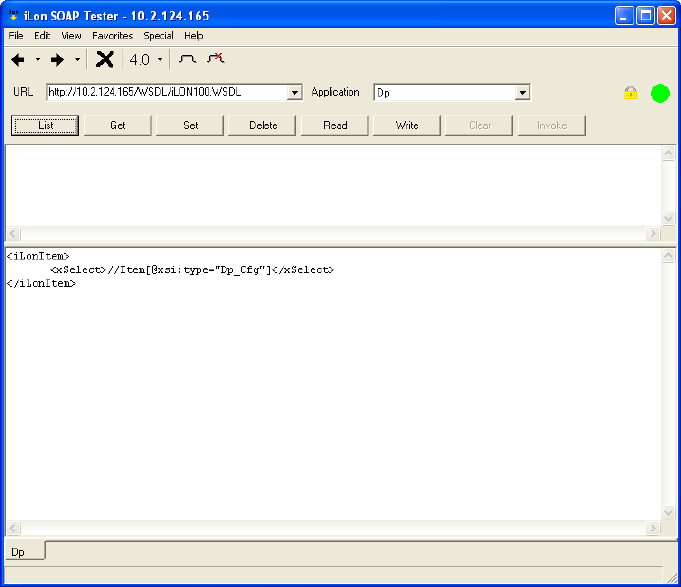681x587 pixels.
Task: Click in the URL input field
Action: pos(167,92)
